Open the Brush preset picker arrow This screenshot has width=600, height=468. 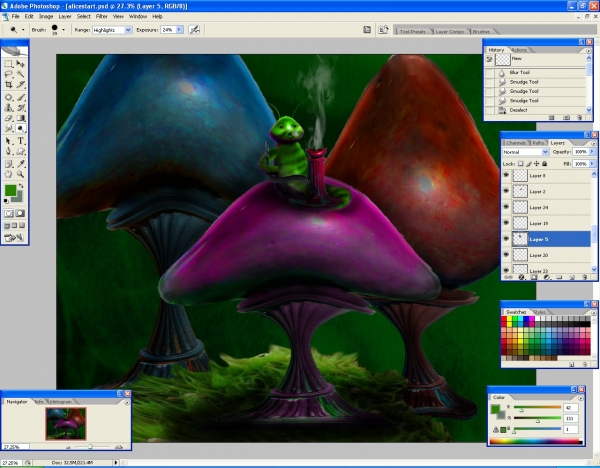[64, 30]
